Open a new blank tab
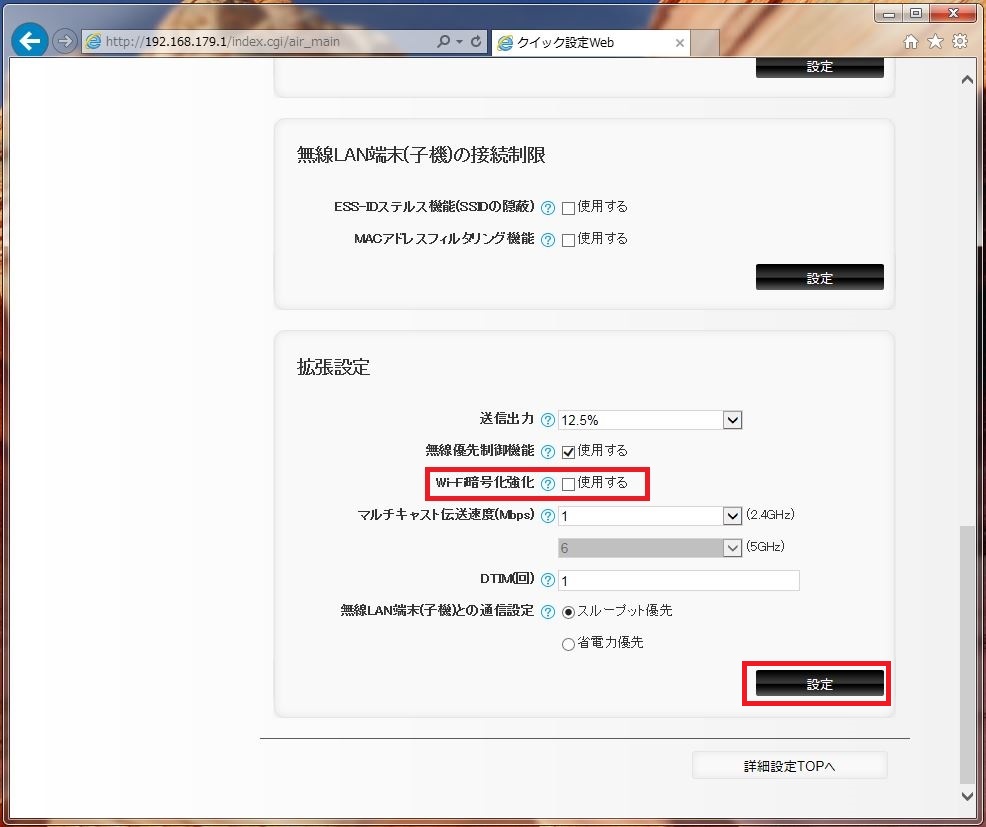The height and width of the screenshot is (827, 986). 705,43
